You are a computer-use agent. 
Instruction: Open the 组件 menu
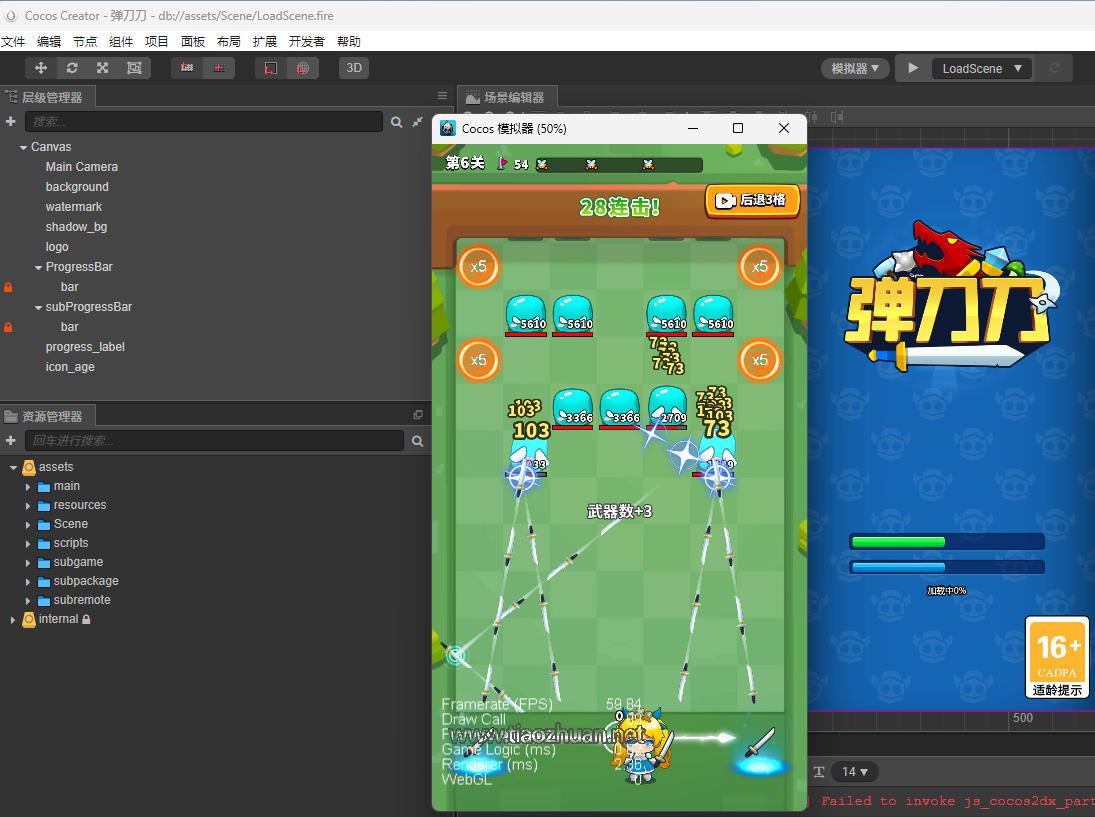coord(121,41)
